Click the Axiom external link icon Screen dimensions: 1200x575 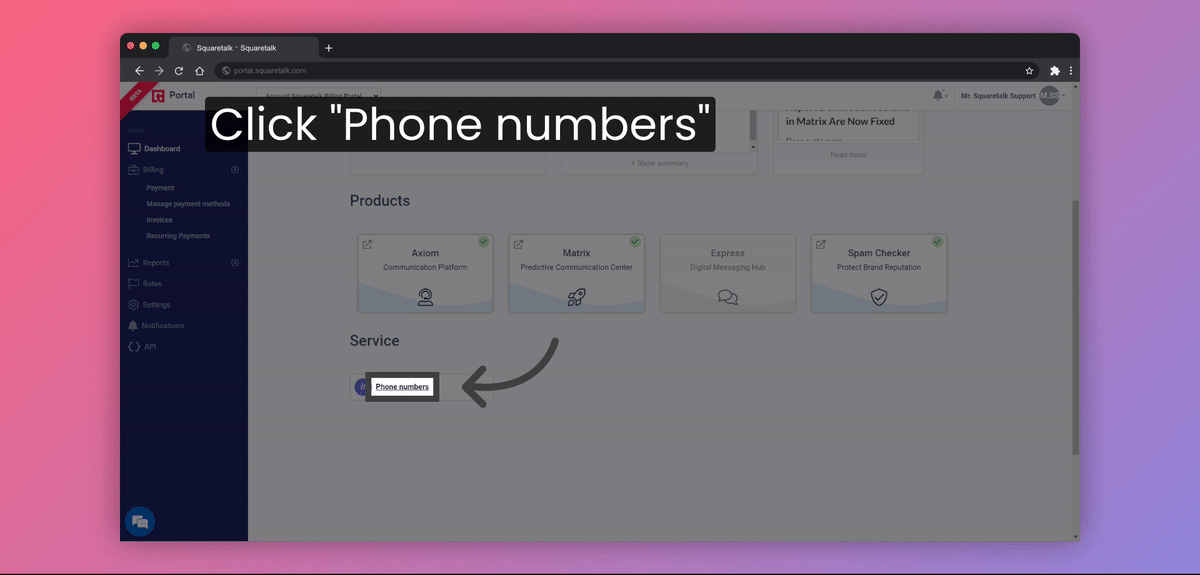click(x=367, y=244)
